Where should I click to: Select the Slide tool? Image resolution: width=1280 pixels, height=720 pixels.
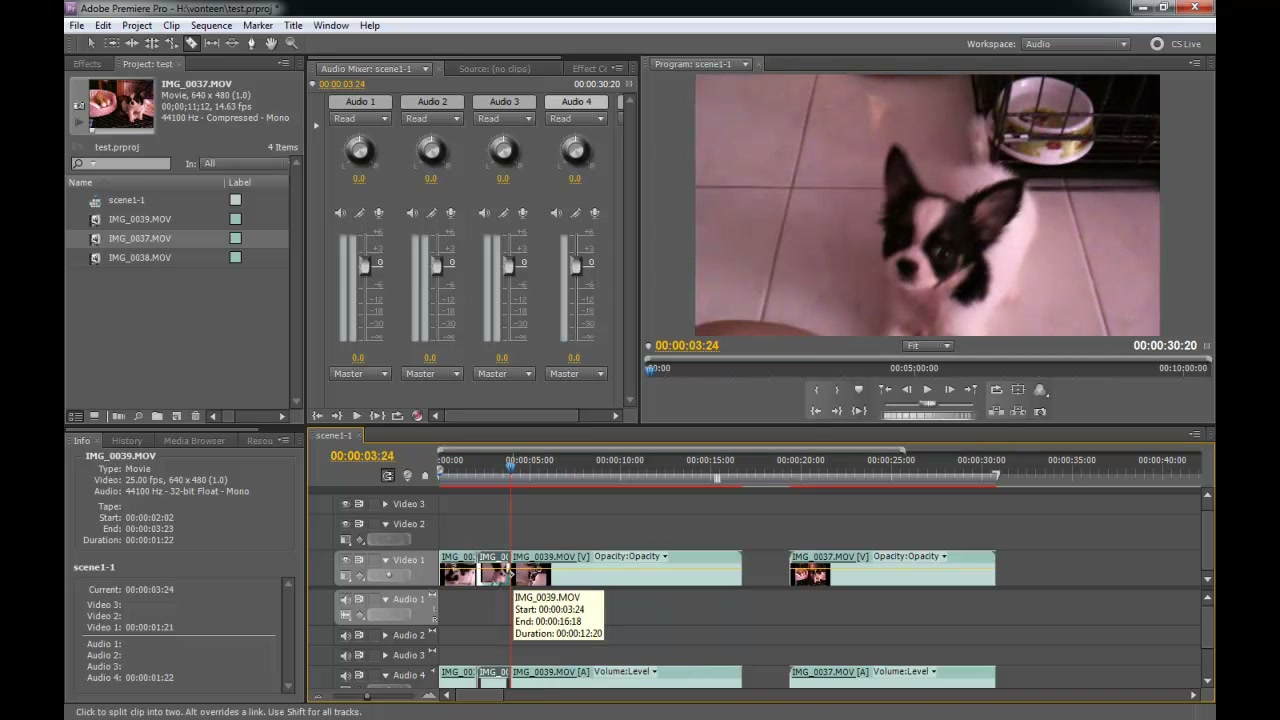[231, 43]
